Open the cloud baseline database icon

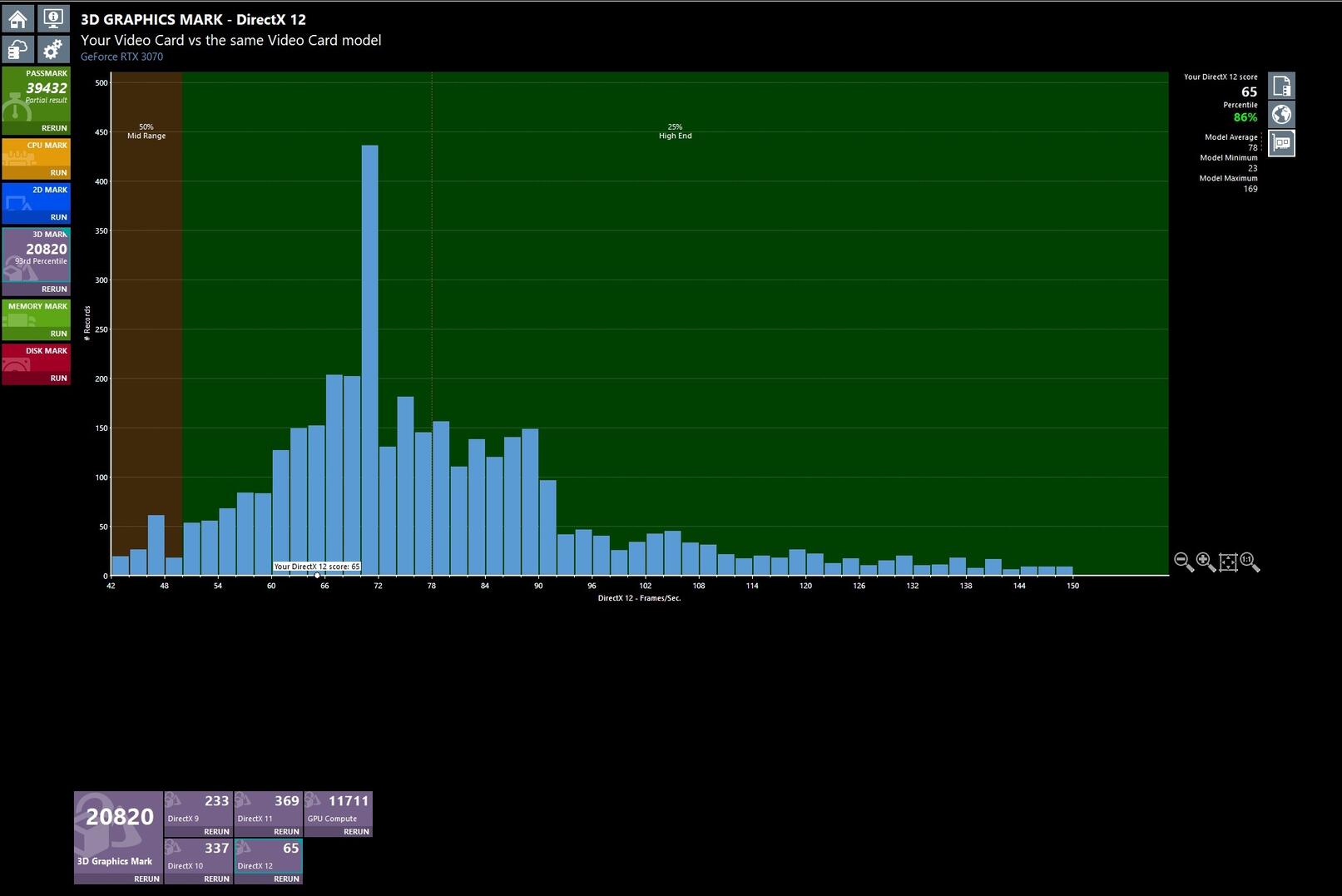click(x=17, y=50)
